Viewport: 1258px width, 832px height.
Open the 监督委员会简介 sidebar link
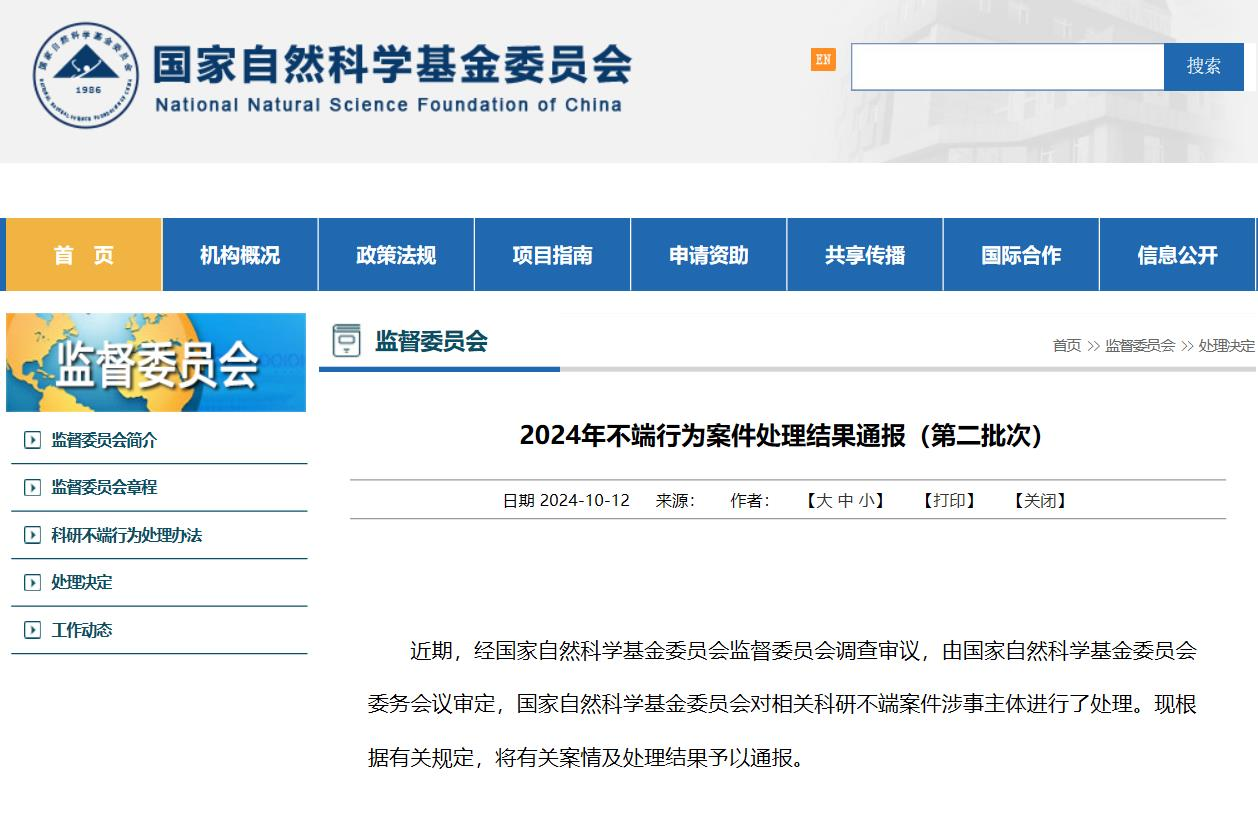coord(104,440)
